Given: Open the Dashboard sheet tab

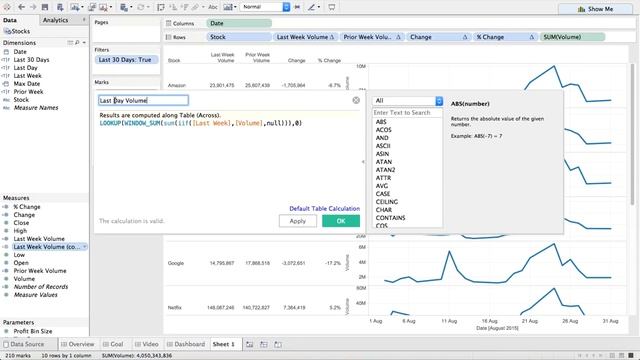Looking at the screenshot, I should click(186, 344).
